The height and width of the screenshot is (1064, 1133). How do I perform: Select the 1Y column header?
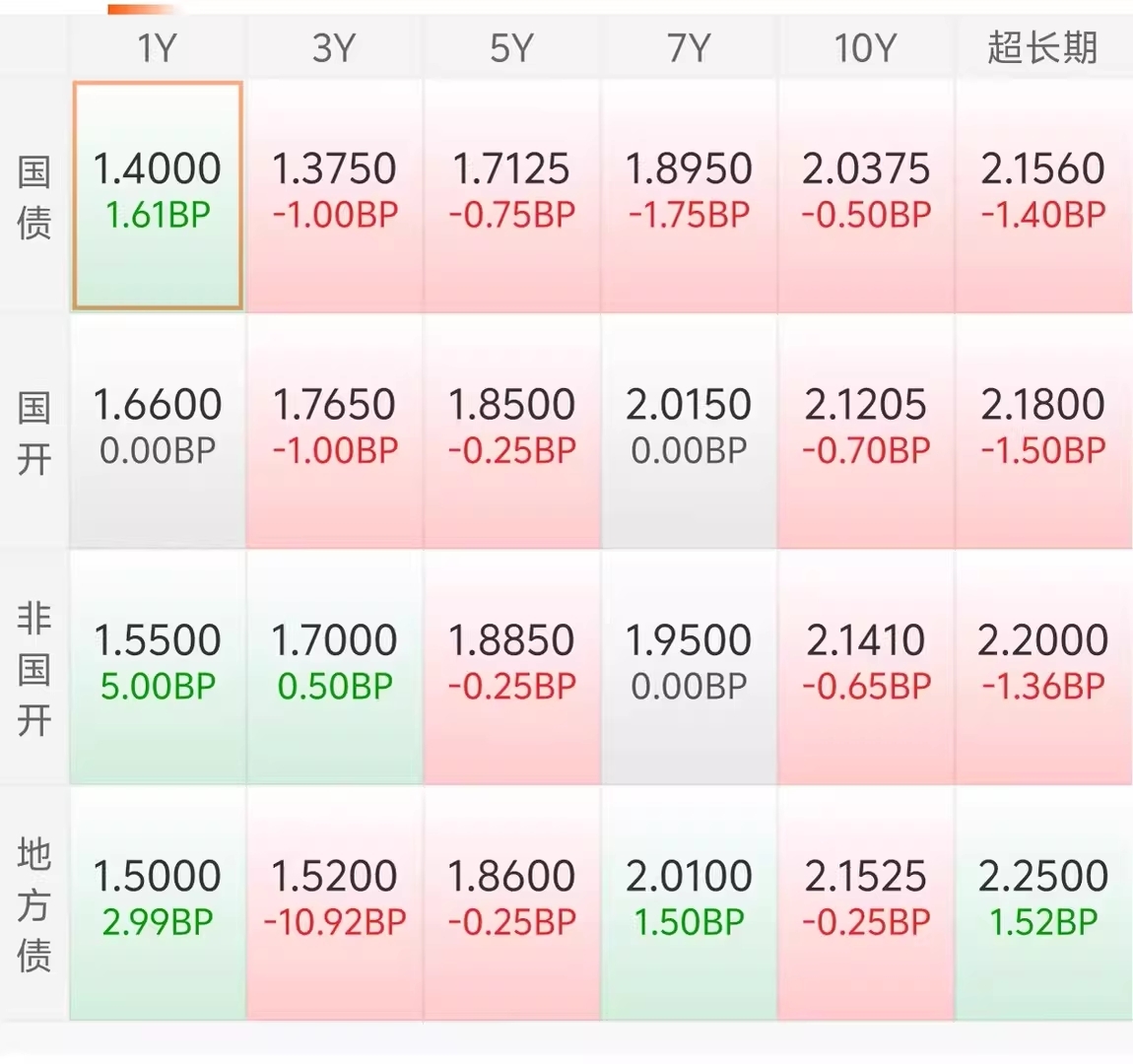click(x=157, y=48)
